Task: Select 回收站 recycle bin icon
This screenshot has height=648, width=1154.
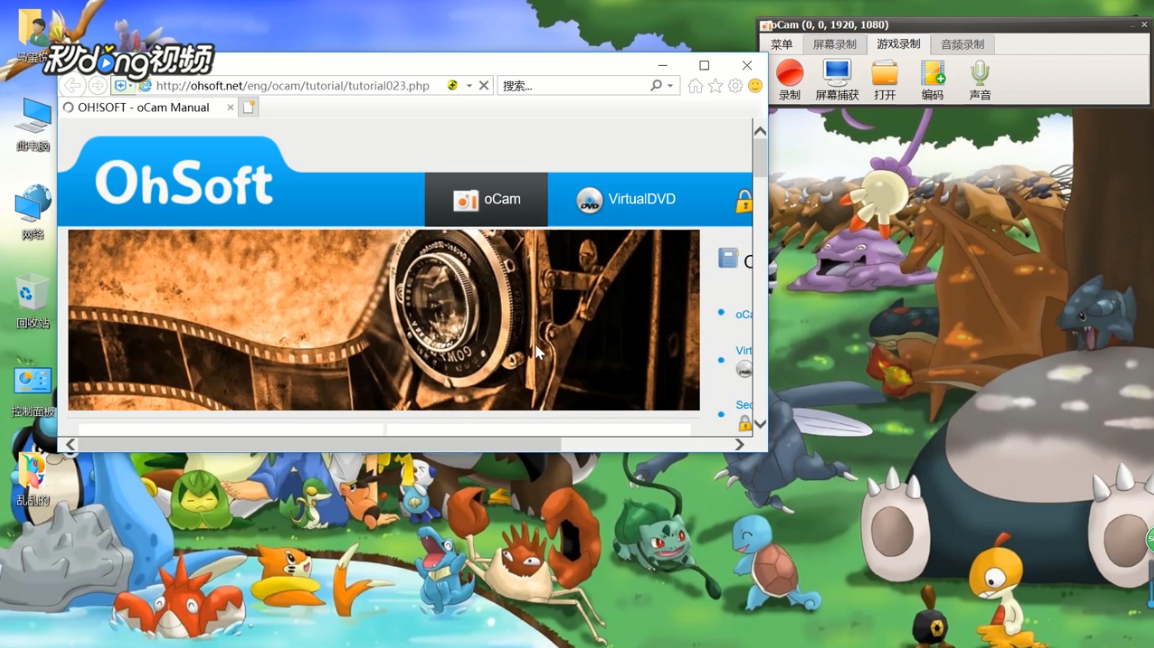Action: pos(33,302)
